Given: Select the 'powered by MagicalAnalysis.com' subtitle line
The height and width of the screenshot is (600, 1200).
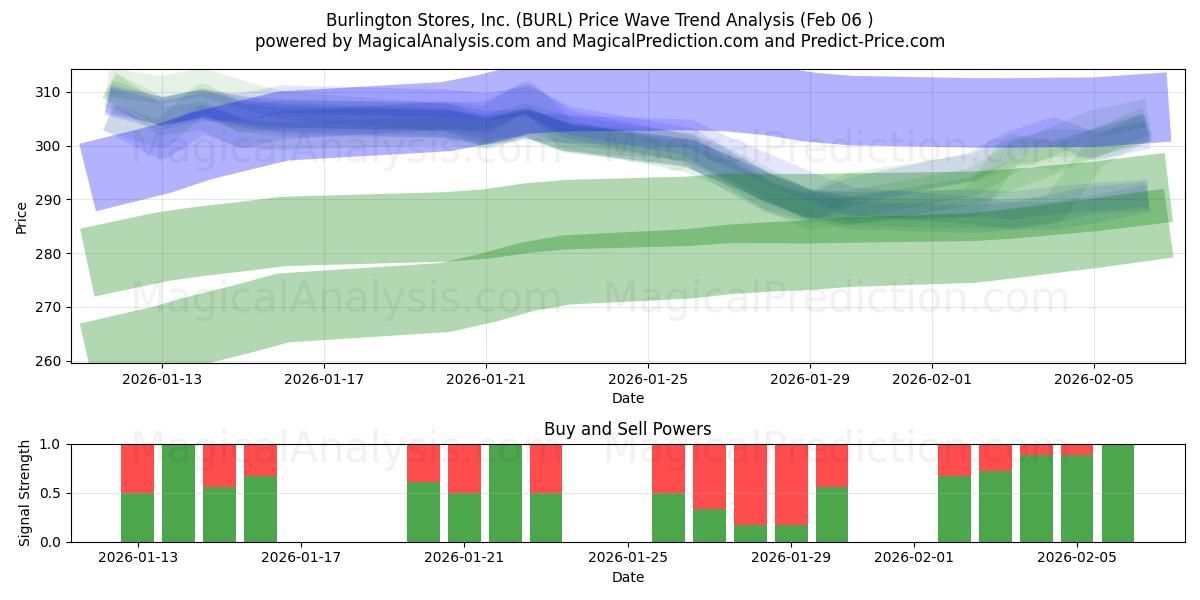Looking at the screenshot, I should click(x=600, y=41).
